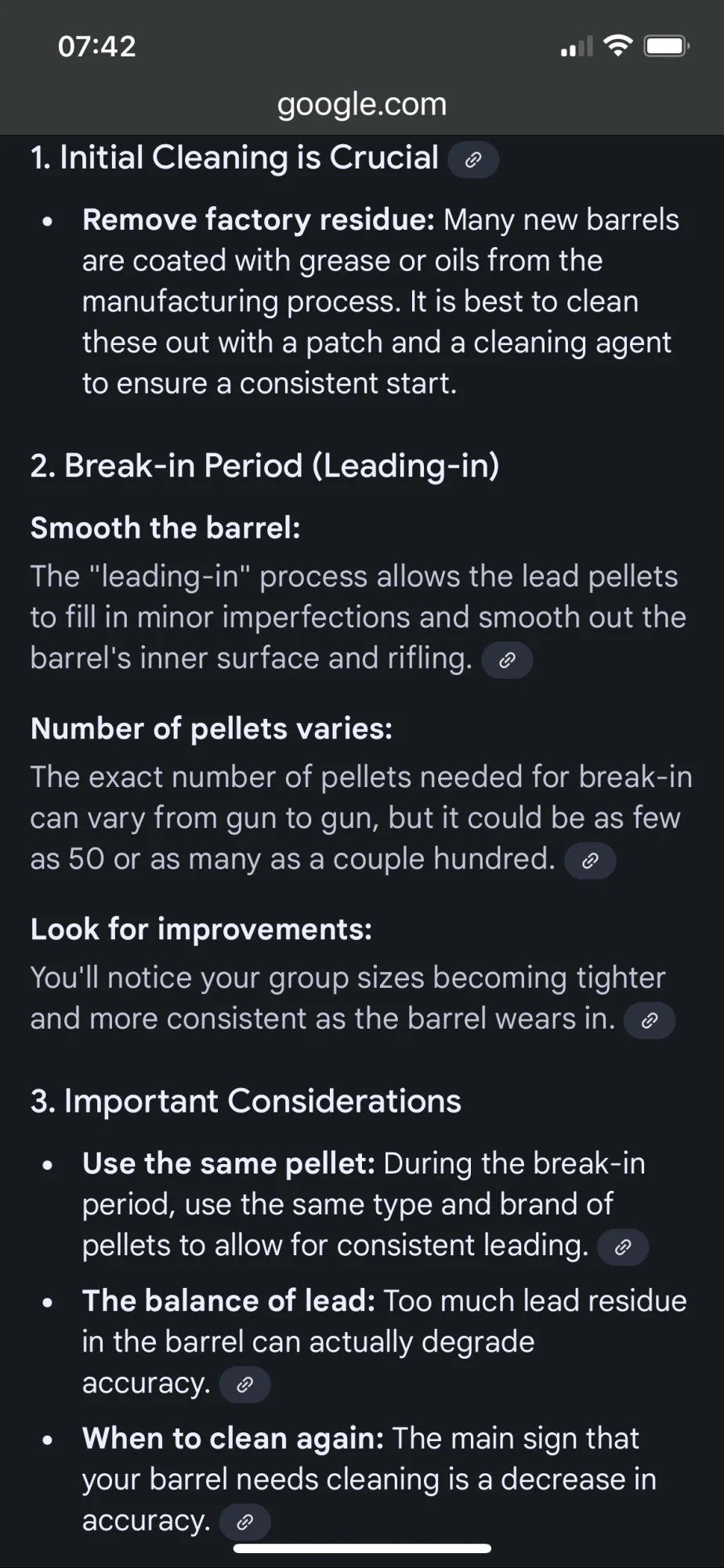Open source link after barrel's inner surface and rifling
Screen dimensions: 724x1568
point(507,660)
